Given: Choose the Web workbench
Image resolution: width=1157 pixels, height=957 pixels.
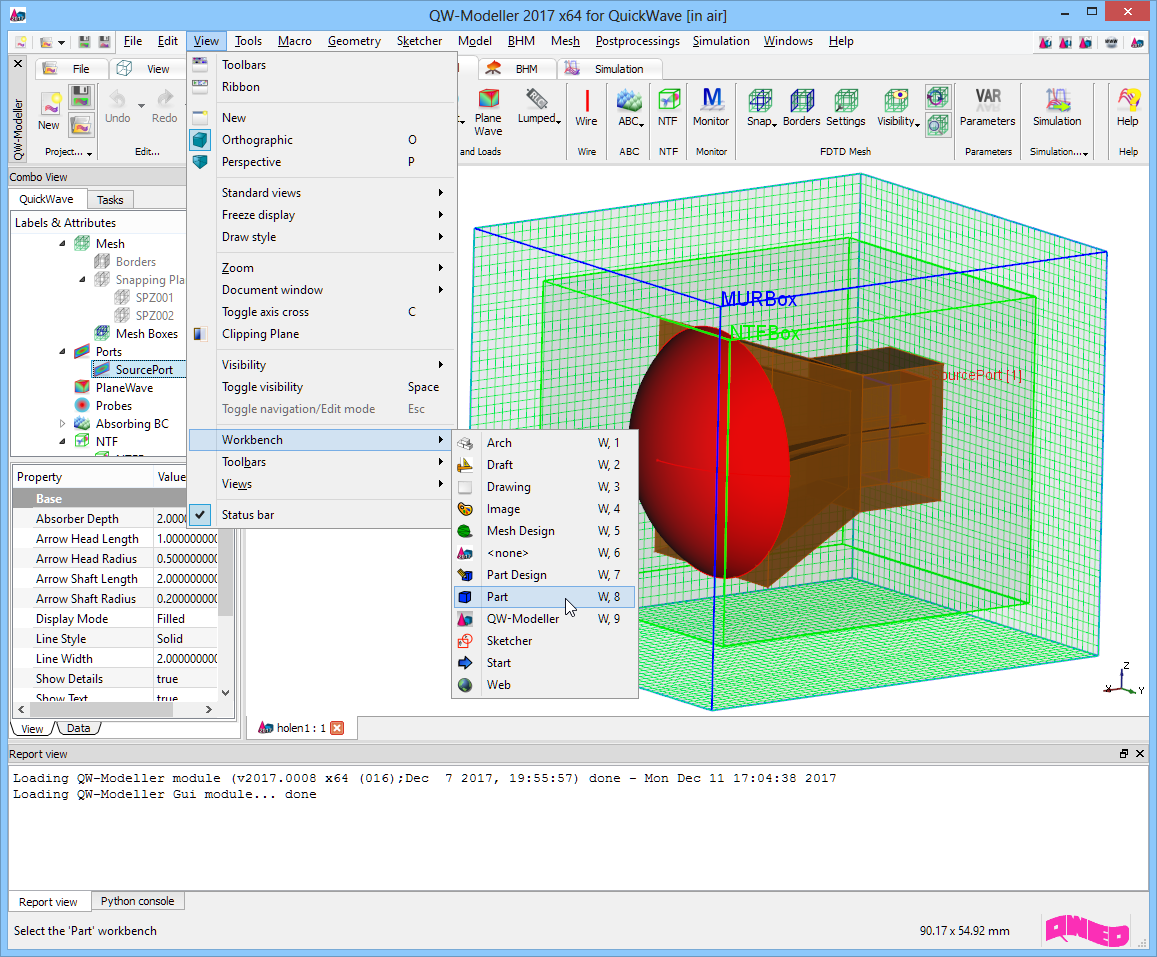Looking at the screenshot, I should pyautogui.click(x=545, y=685).
